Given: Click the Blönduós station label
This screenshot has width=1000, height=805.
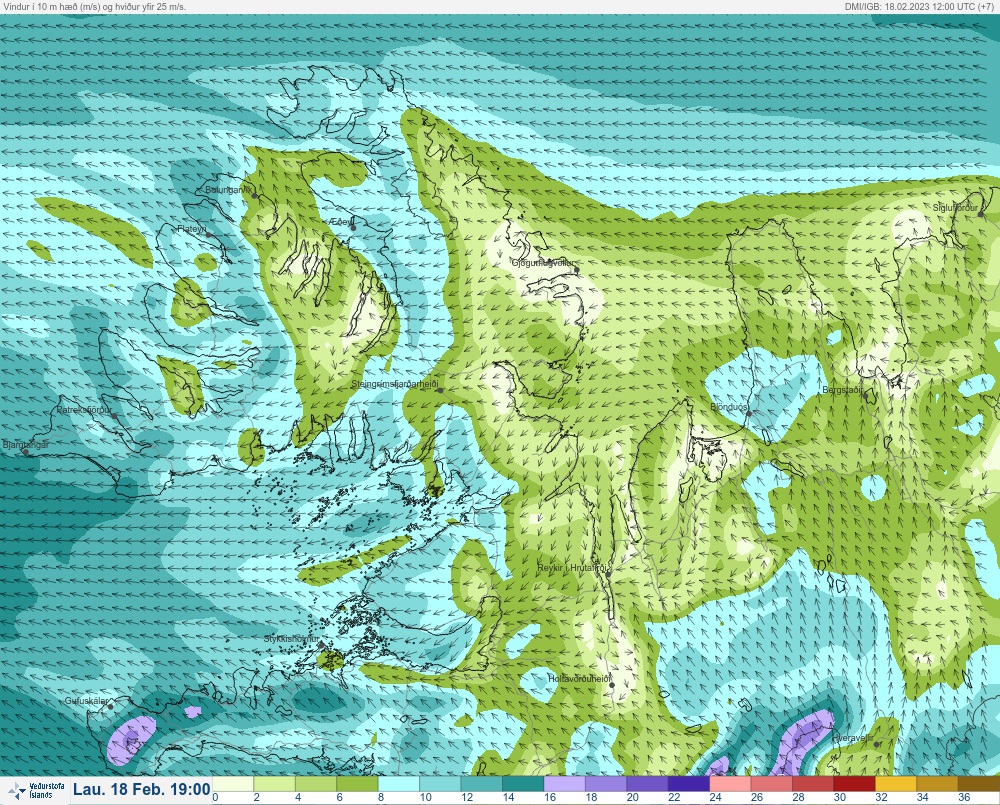Looking at the screenshot, I should pyautogui.click(x=729, y=407).
